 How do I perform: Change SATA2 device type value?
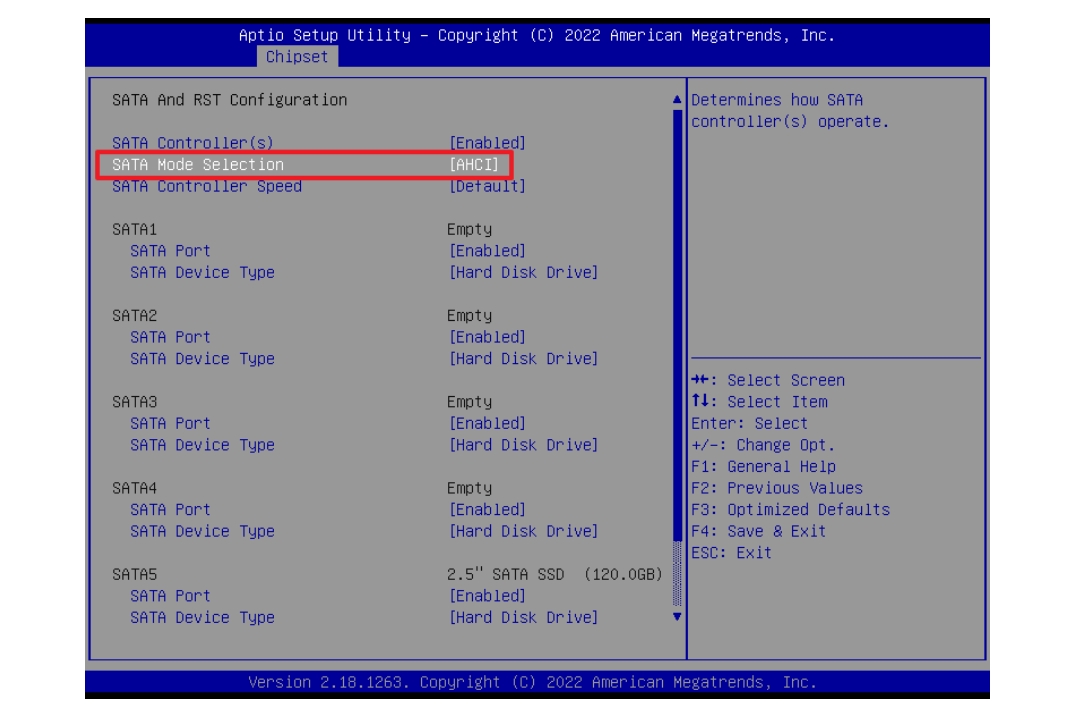pos(523,359)
